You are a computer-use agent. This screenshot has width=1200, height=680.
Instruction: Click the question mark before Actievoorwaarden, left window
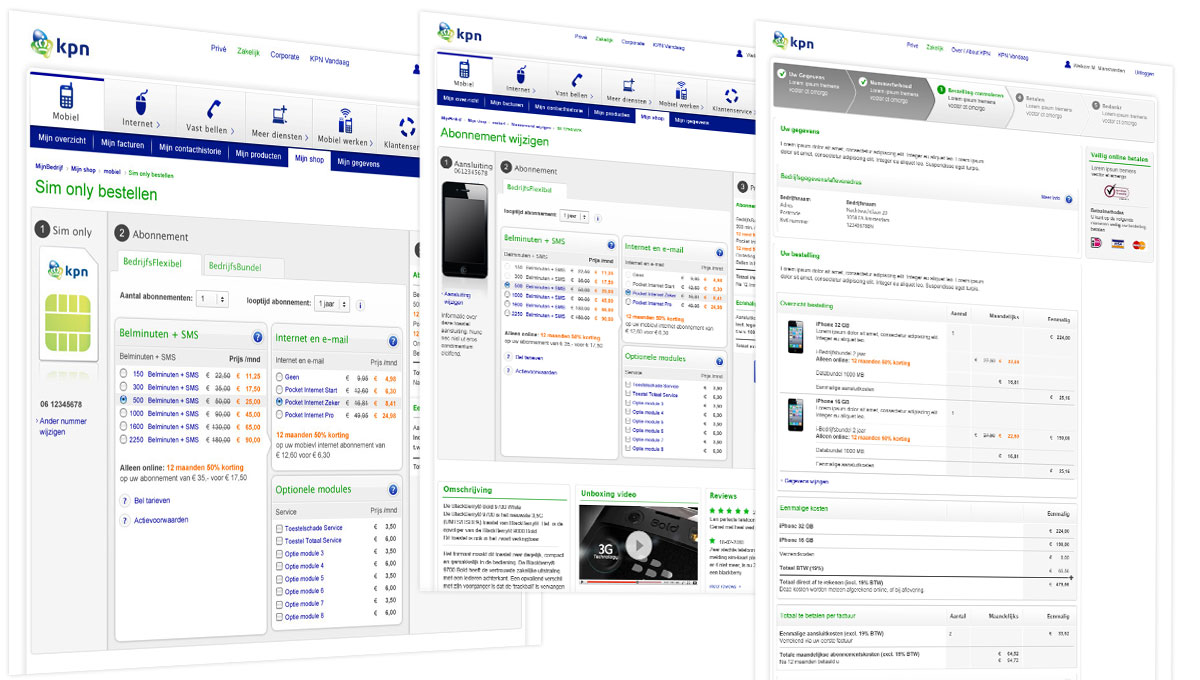125,520
